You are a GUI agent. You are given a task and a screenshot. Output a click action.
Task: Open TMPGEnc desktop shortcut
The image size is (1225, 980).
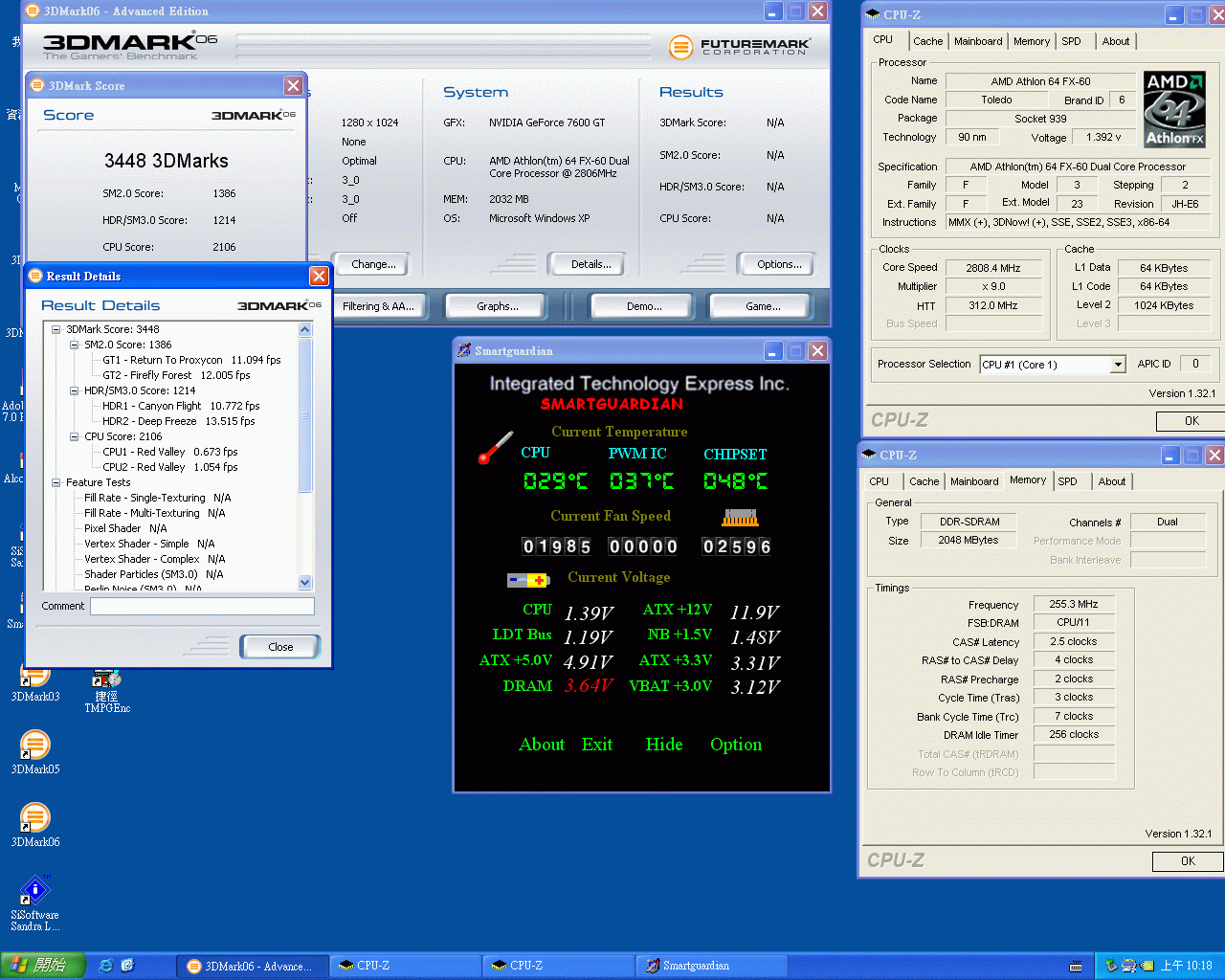click(107, 691)
